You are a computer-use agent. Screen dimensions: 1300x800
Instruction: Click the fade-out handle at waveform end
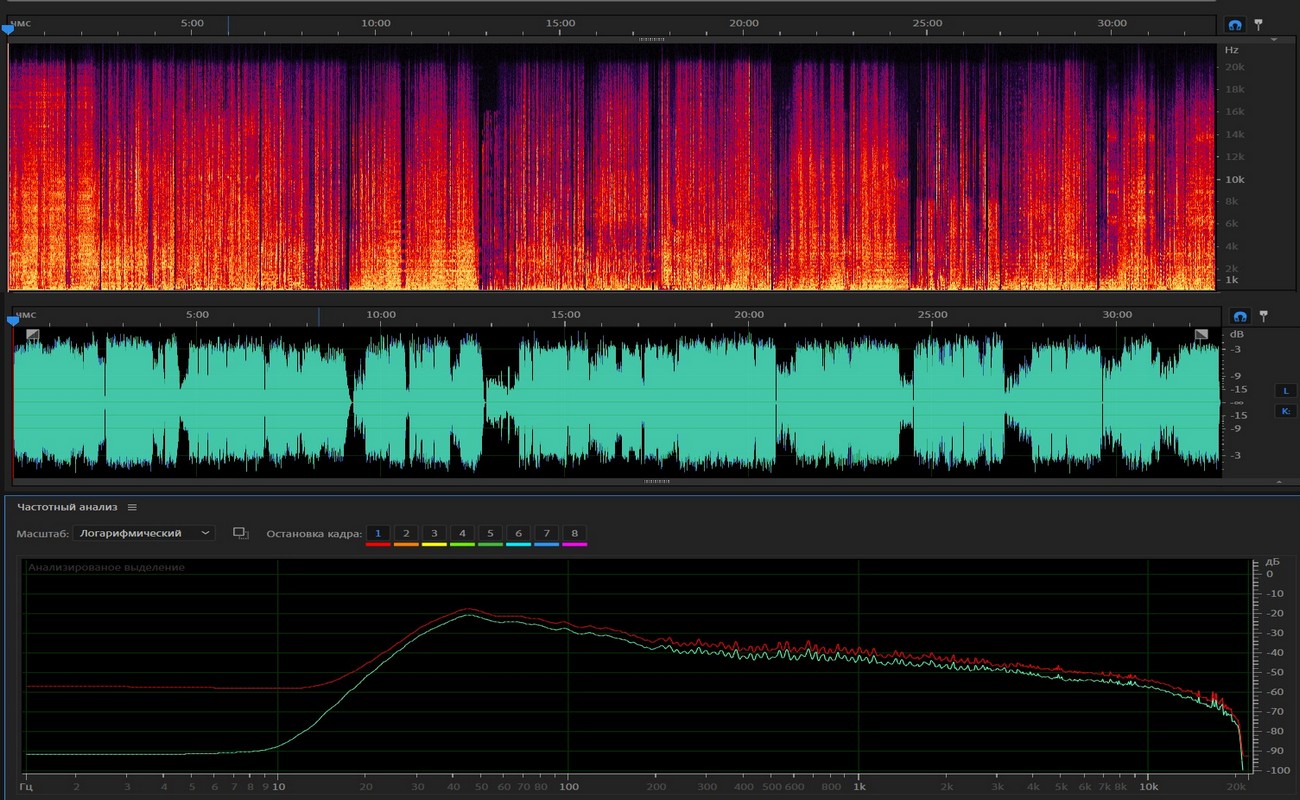click(1201, 335)
